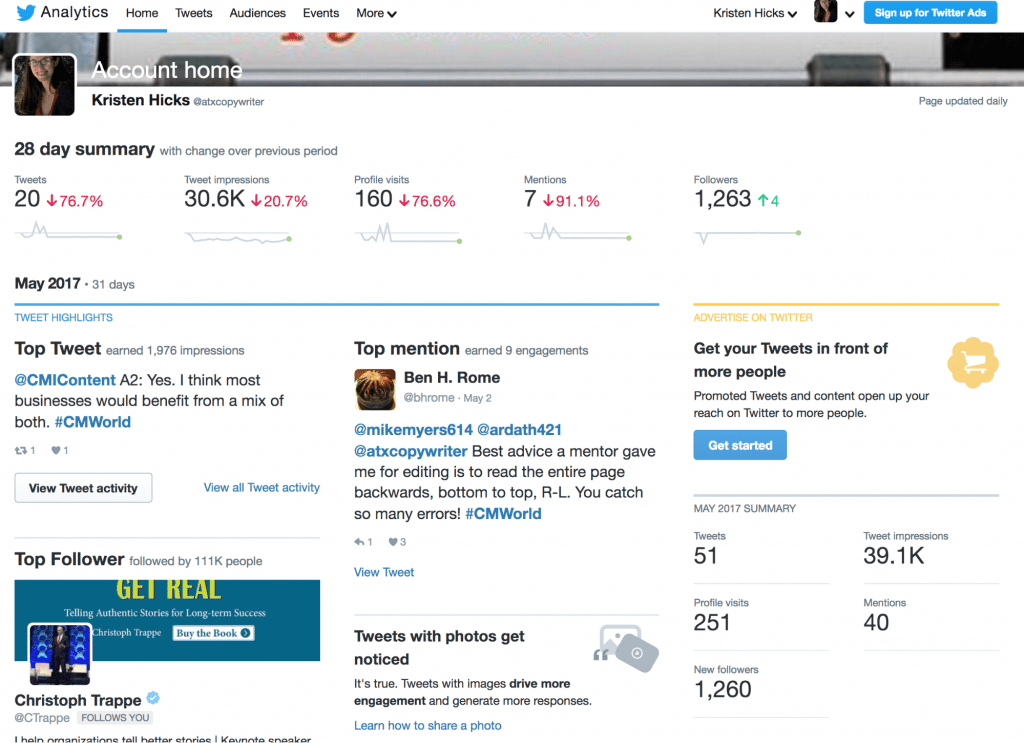
Task: Click the Mentions sparkline chart
Action: 578,232
